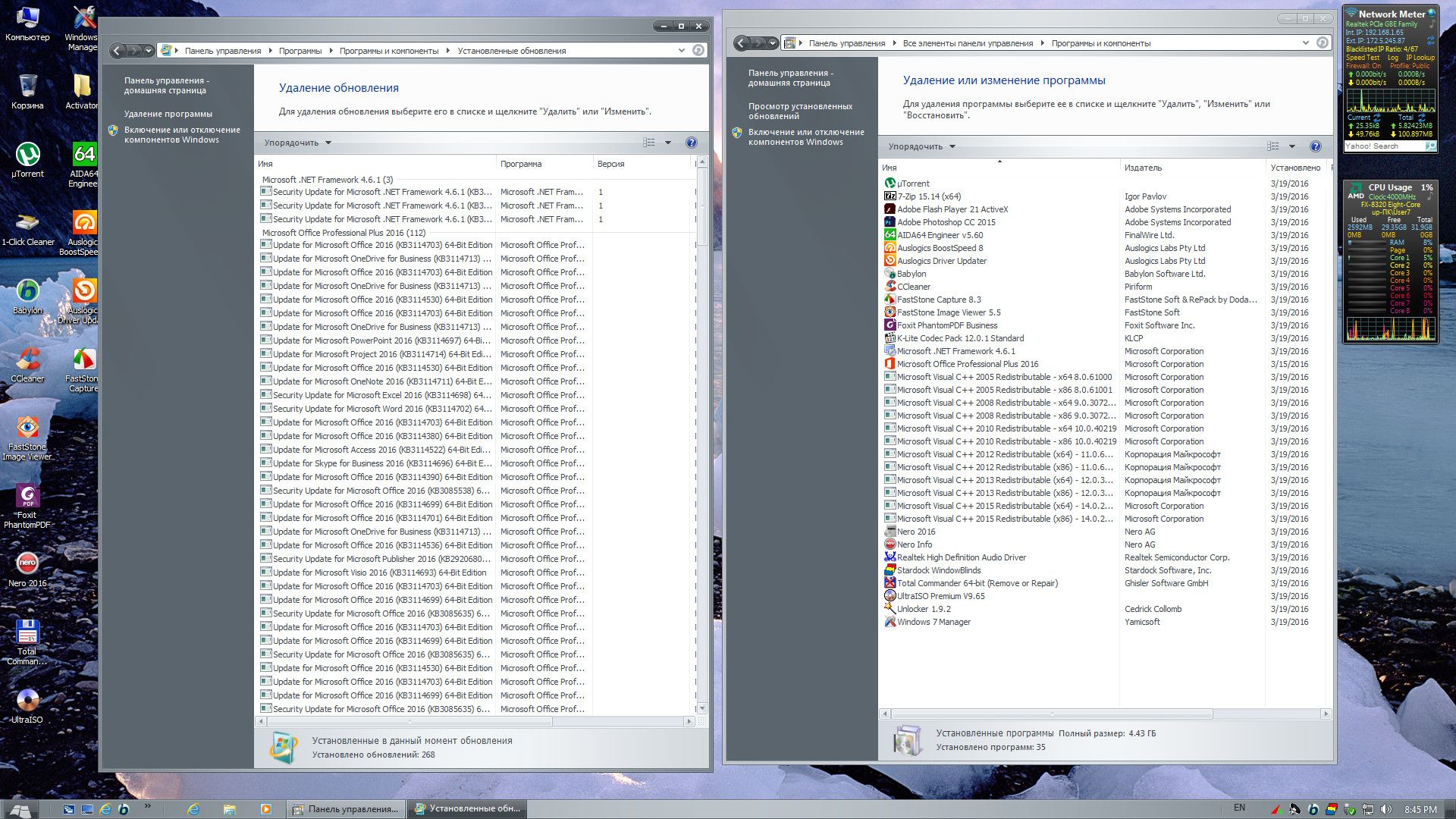Open Windows features link in programs window sidebar

[x=806, y=137]
